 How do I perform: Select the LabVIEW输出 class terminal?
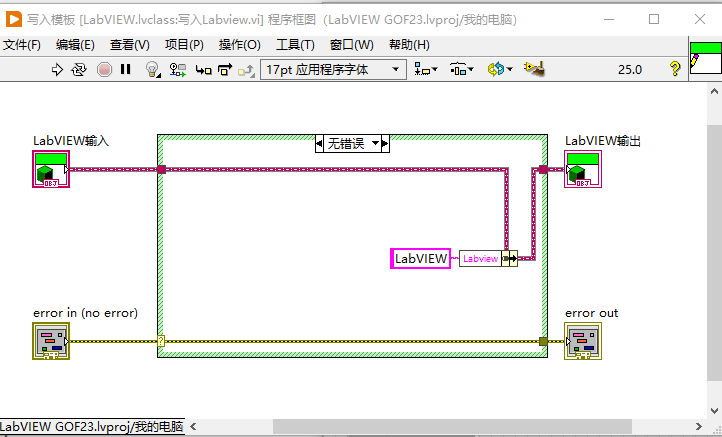(x=583, y=169)
